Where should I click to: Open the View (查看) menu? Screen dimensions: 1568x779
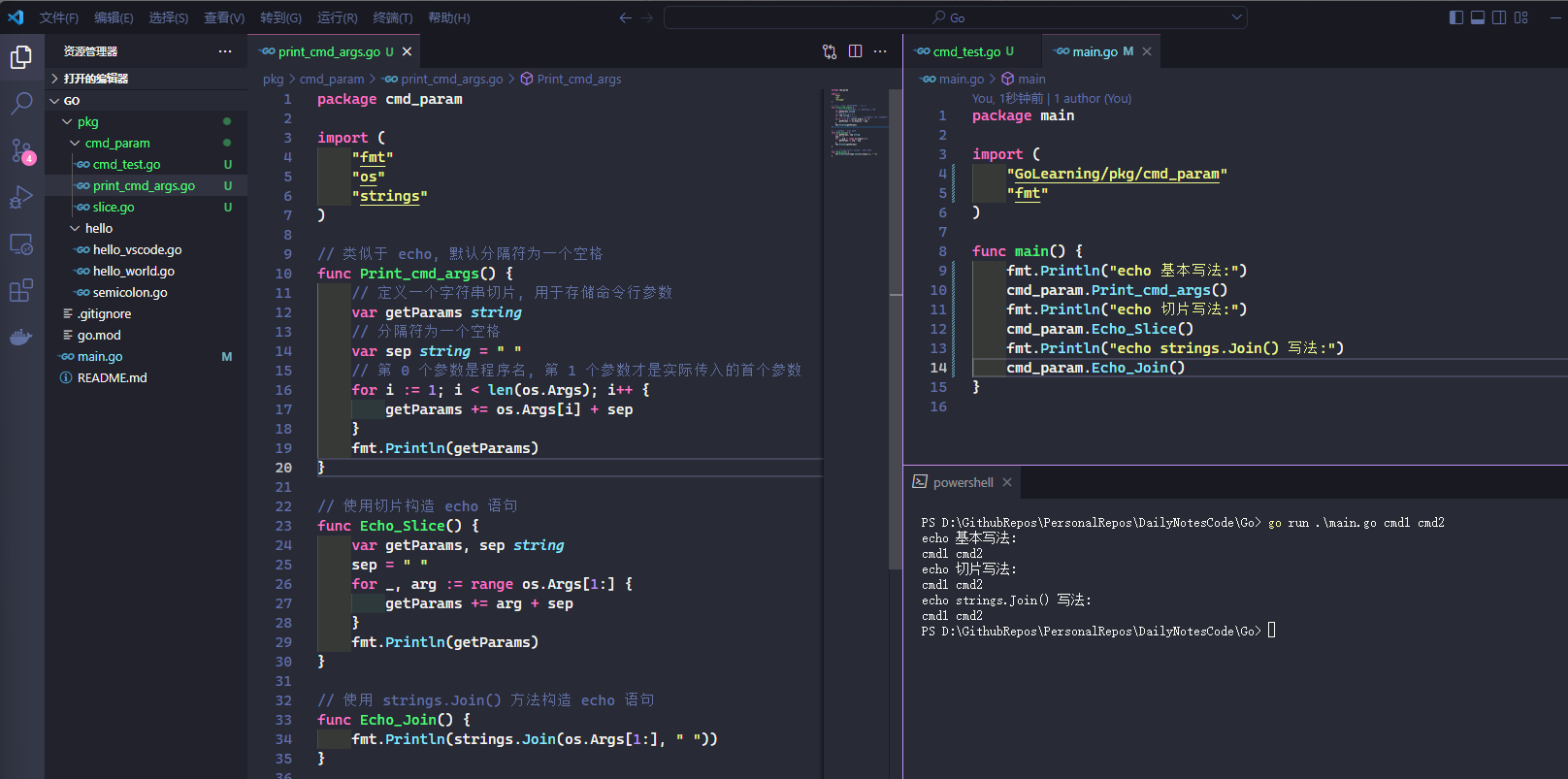[224, 17]
